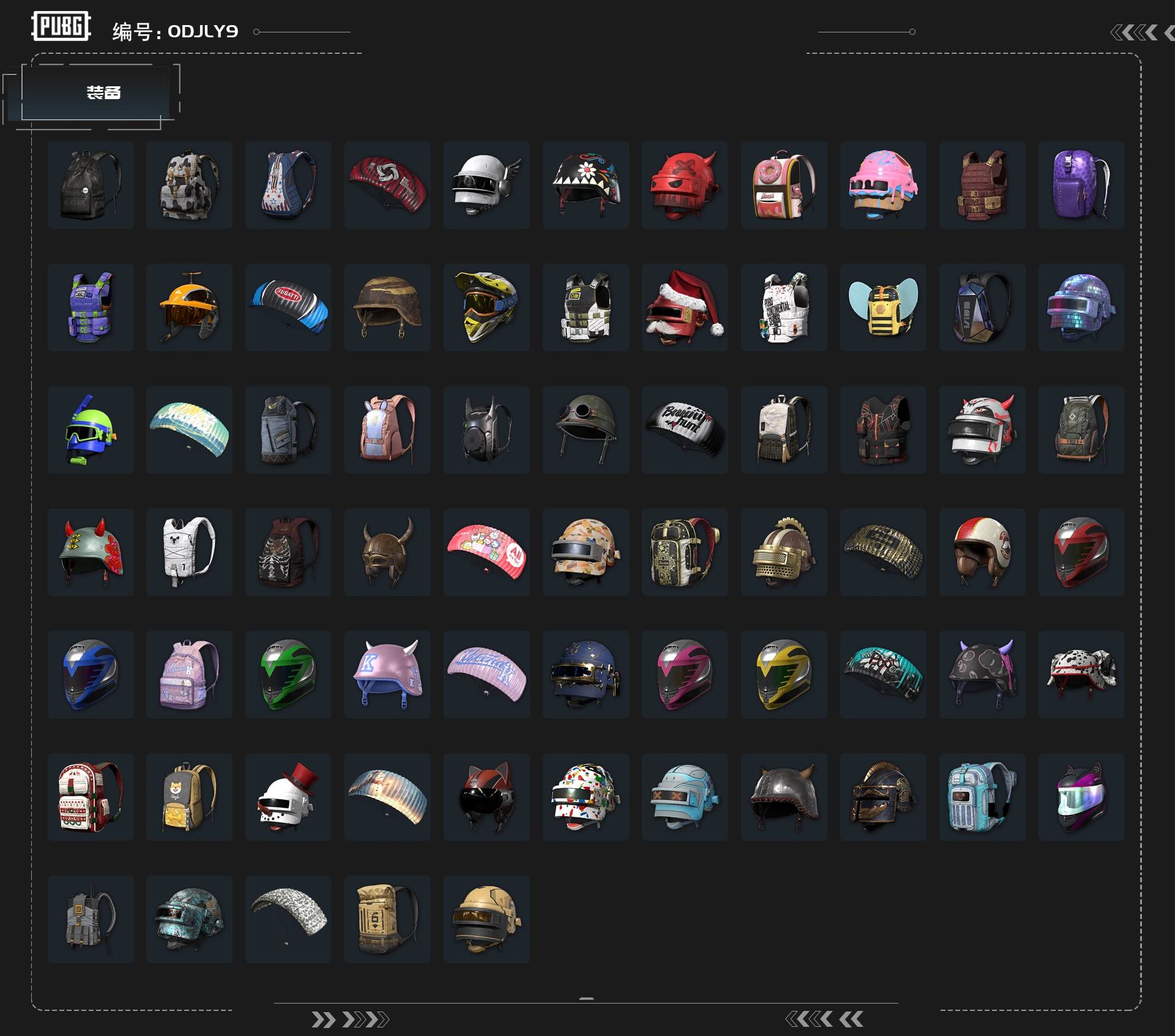Pick the blue racing motorcycle helmet

point(91,674)
